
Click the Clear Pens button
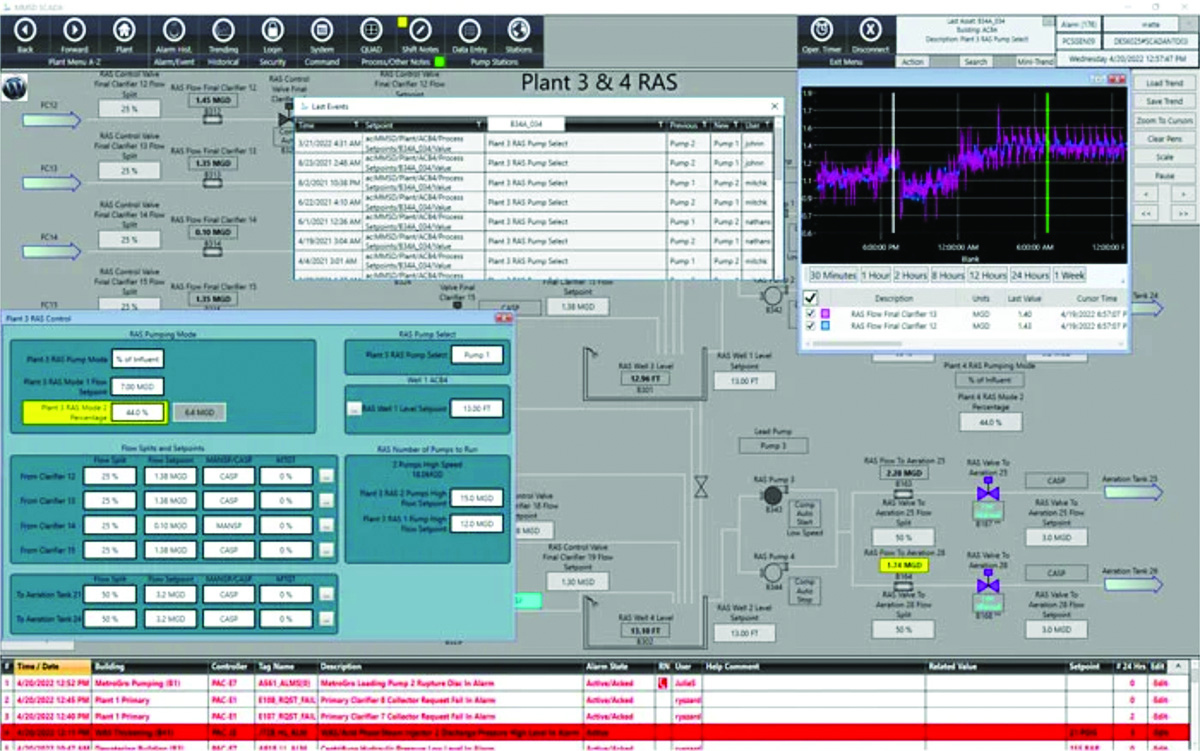coord(1164,138)
